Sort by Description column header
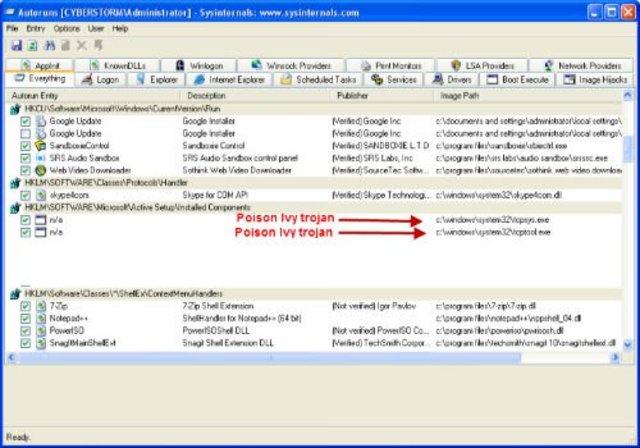The image size is (640, 448). click(x=255, y=96)
